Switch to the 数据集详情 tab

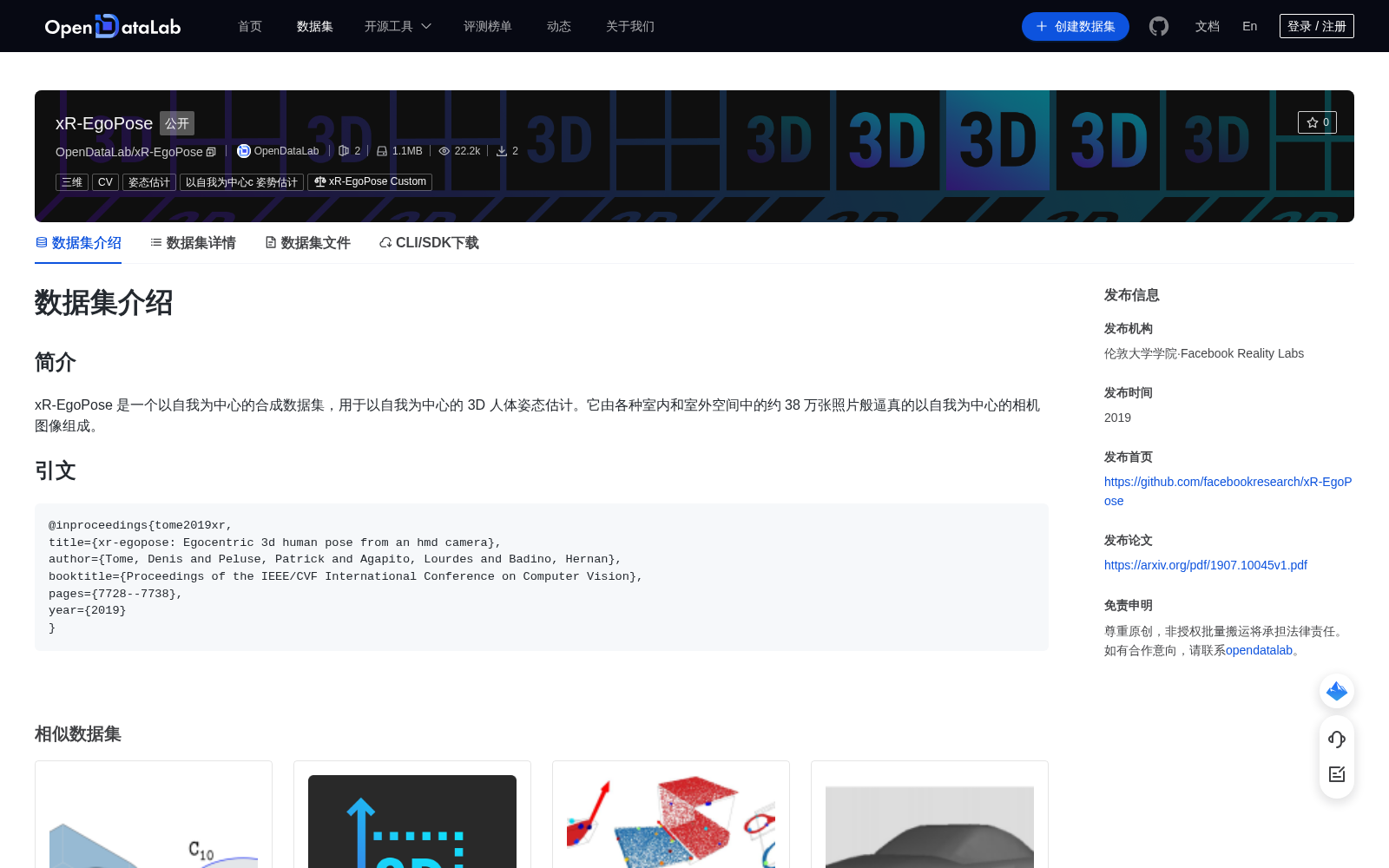(x=193, y=243)
